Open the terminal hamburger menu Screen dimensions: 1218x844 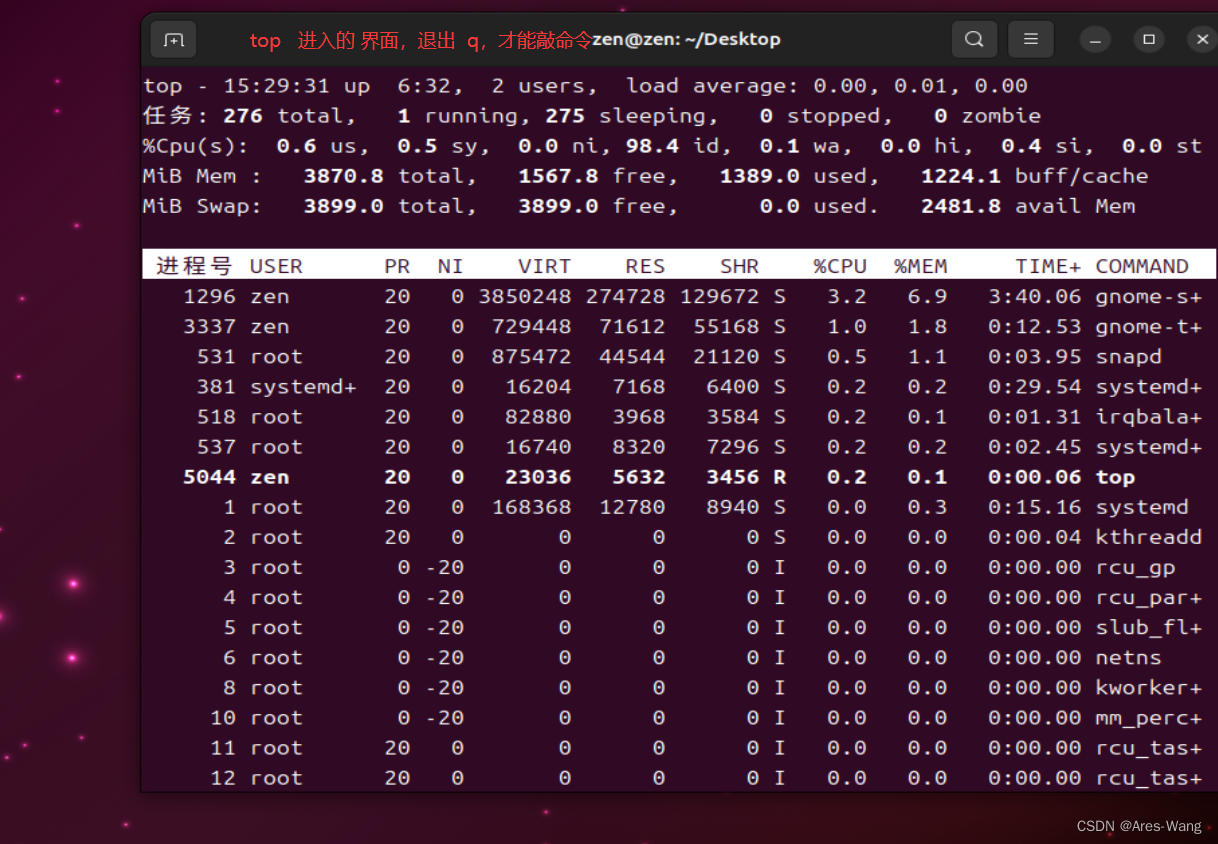1031,40
